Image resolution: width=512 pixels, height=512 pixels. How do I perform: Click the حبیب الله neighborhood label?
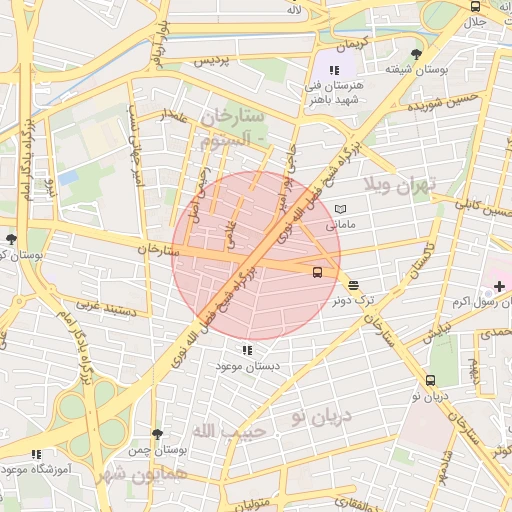(x=229, y=432)
